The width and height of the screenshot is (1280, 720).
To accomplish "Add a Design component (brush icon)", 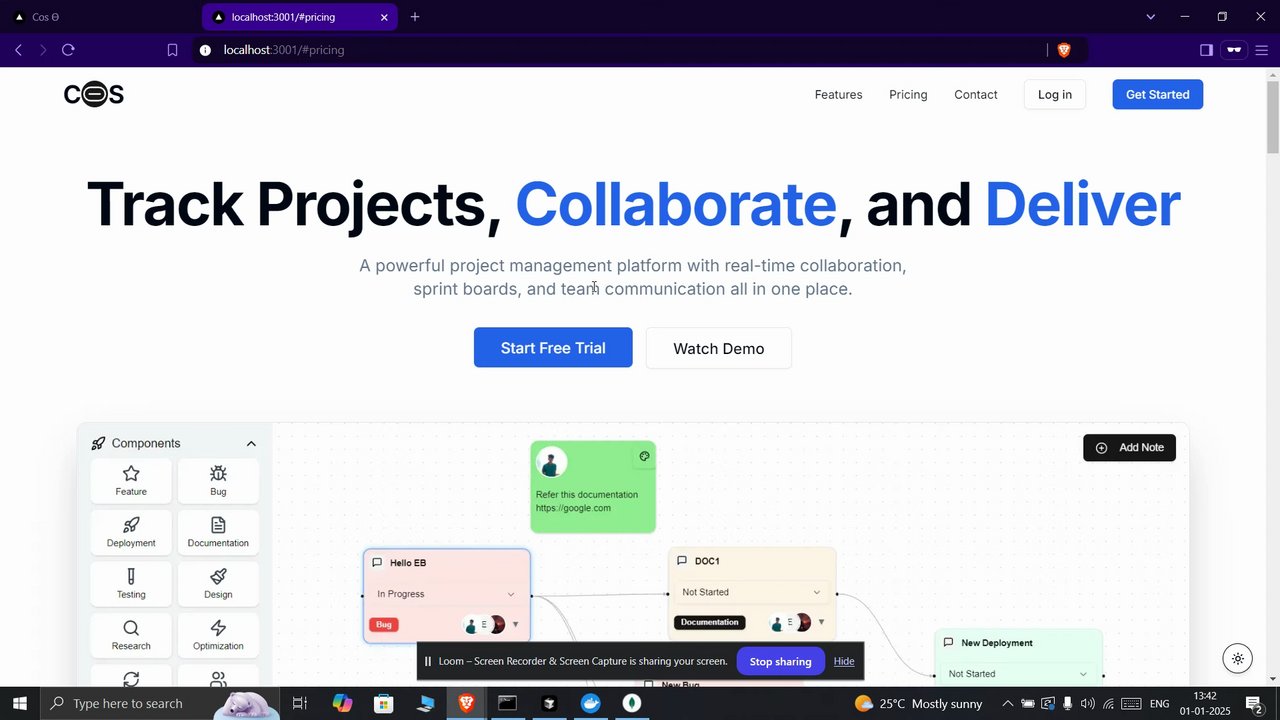I will (218, 583).
